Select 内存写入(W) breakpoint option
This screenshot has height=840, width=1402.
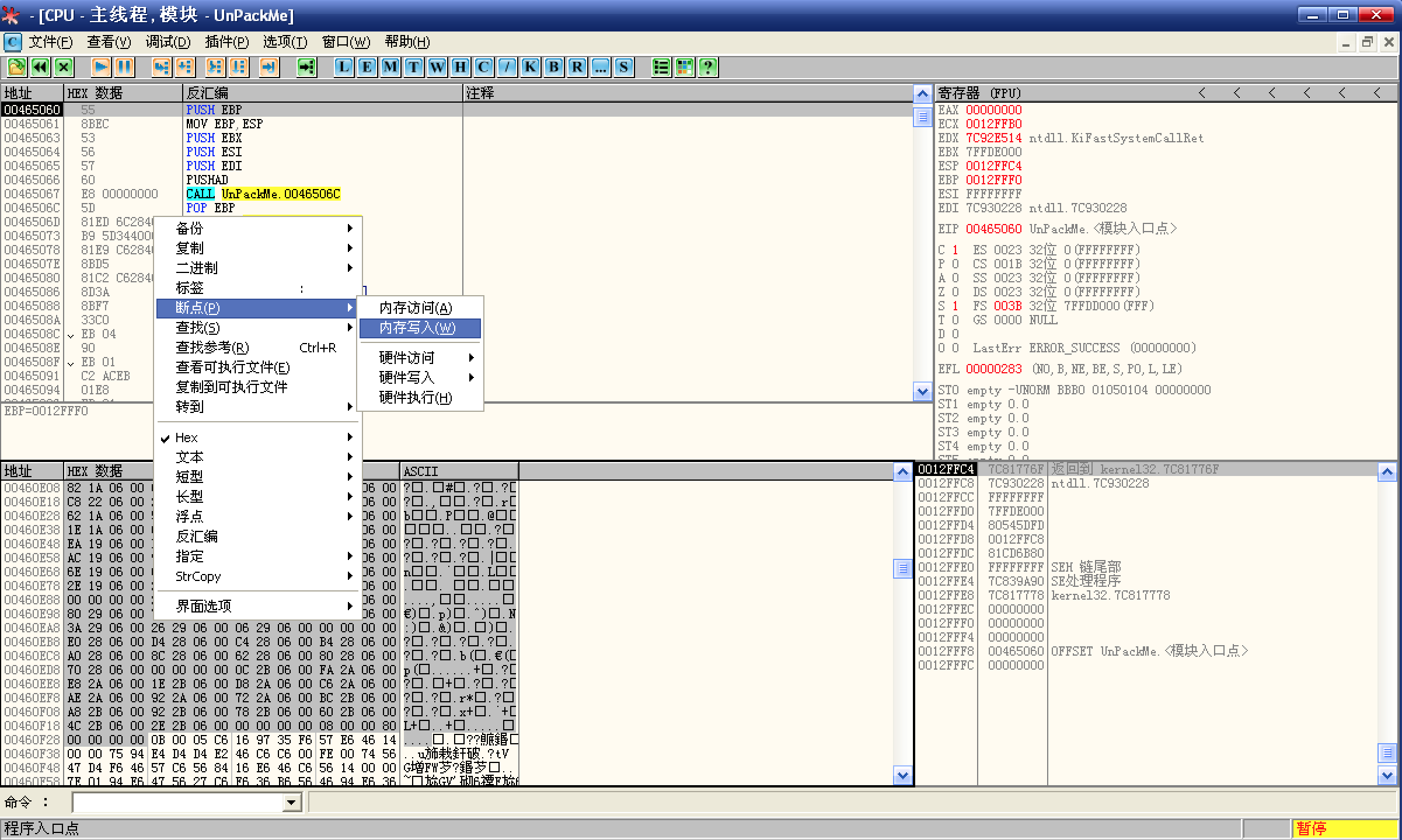pos(417,328)
